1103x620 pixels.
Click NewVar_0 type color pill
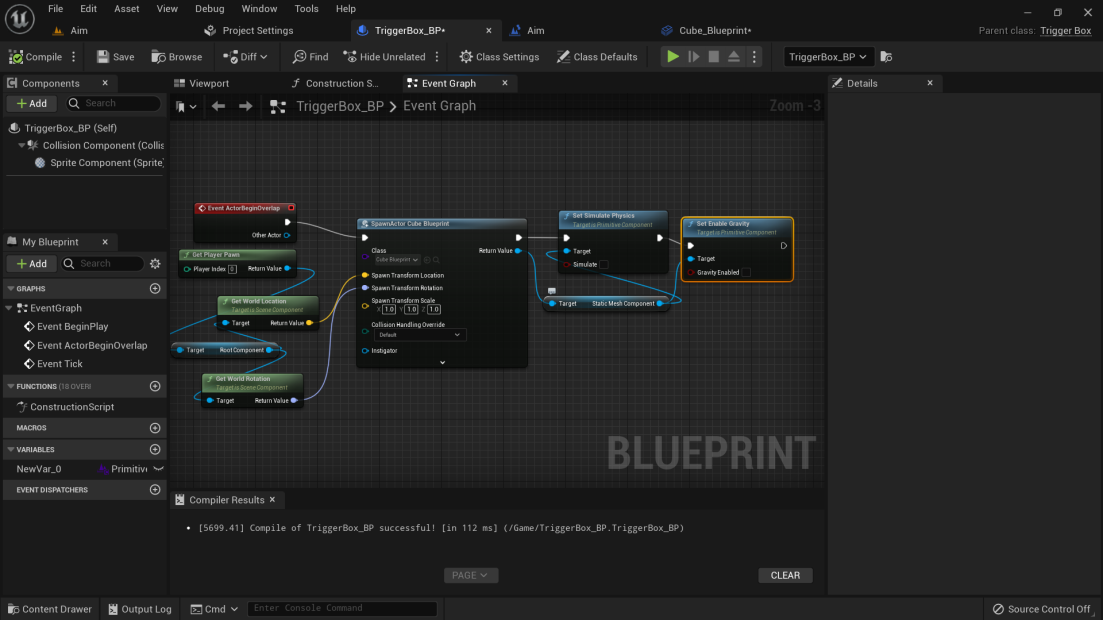[x=103, y=469]
